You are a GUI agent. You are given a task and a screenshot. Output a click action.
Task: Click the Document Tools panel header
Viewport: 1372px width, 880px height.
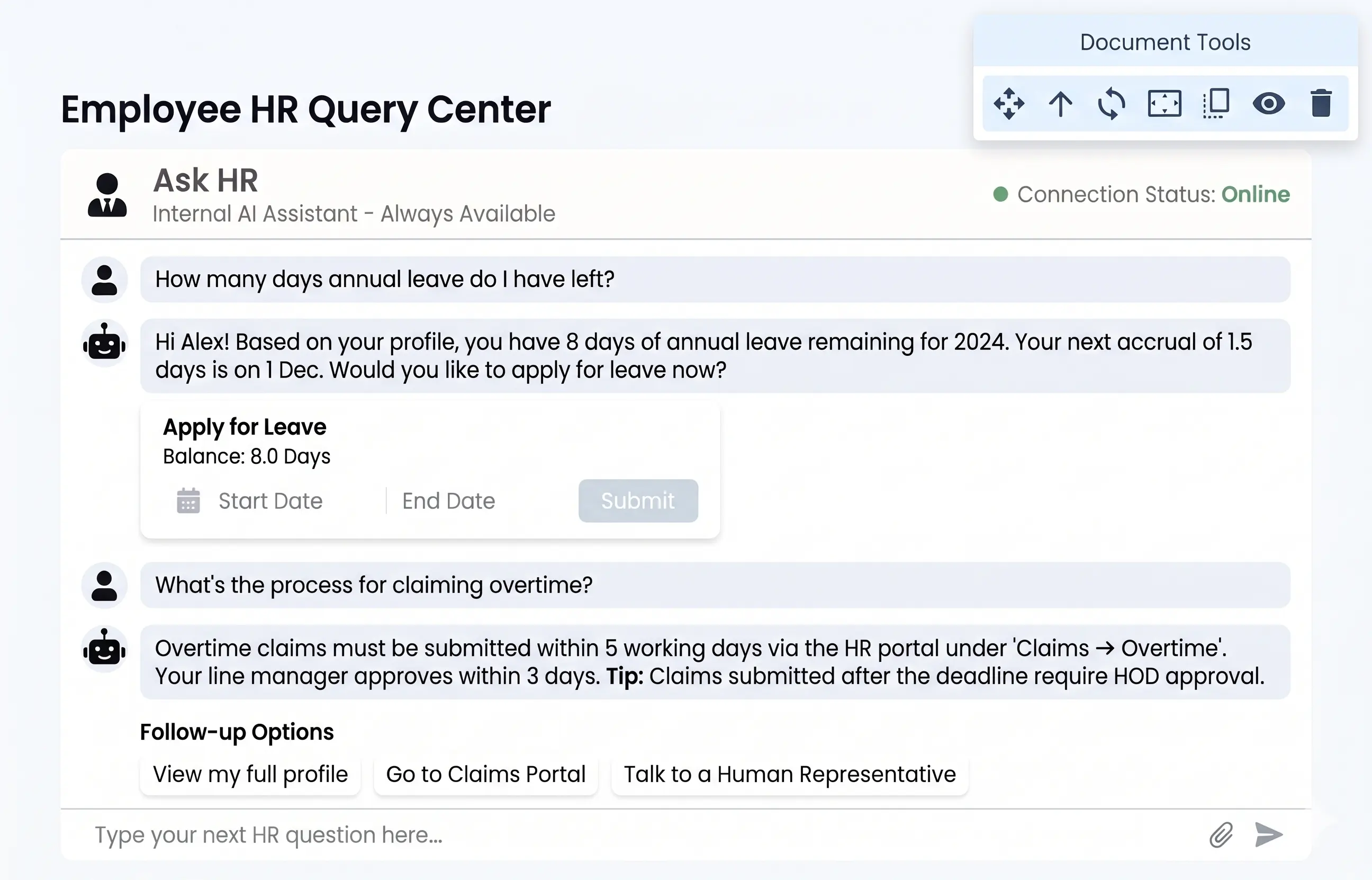pos(1165,42)
